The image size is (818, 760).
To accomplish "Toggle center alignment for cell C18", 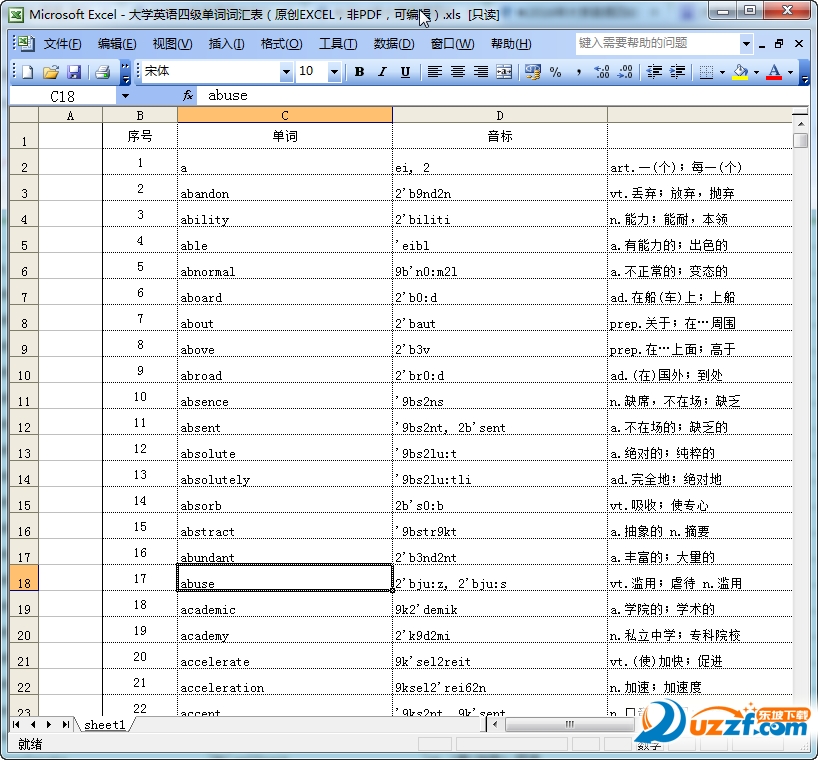I will coord(457,72).
